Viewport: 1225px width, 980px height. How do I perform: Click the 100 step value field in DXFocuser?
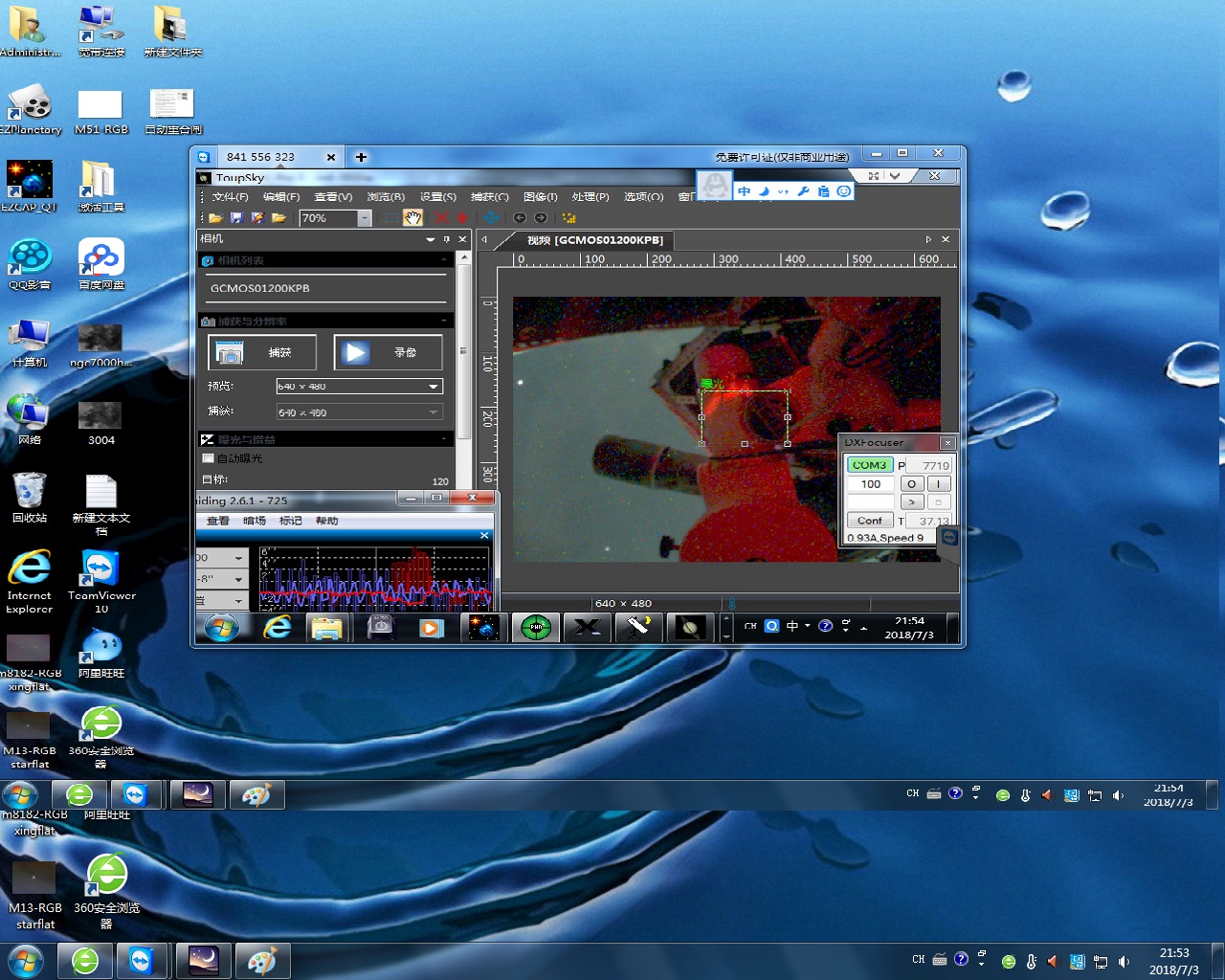[x=870, y=484]
